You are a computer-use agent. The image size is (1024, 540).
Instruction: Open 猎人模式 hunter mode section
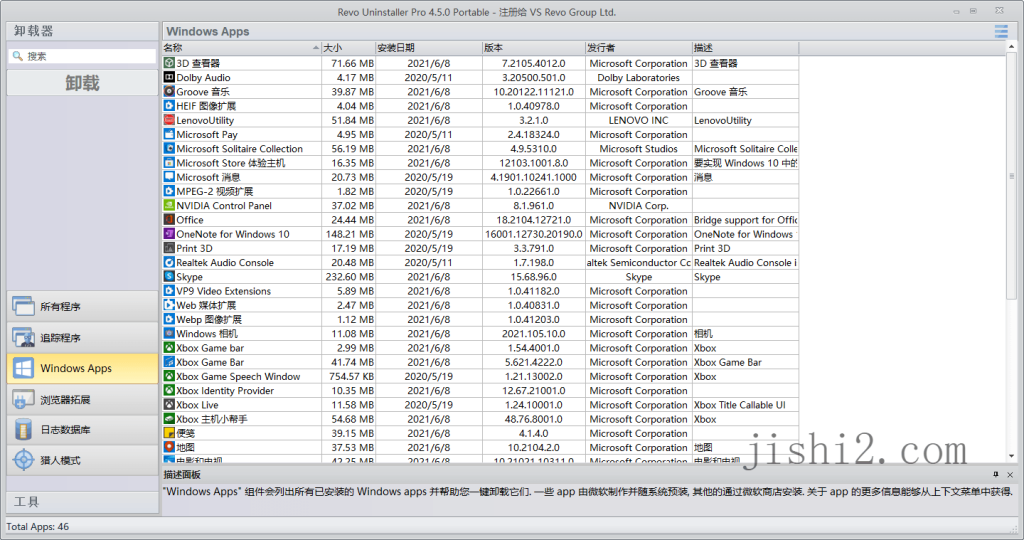pos(82,460)
